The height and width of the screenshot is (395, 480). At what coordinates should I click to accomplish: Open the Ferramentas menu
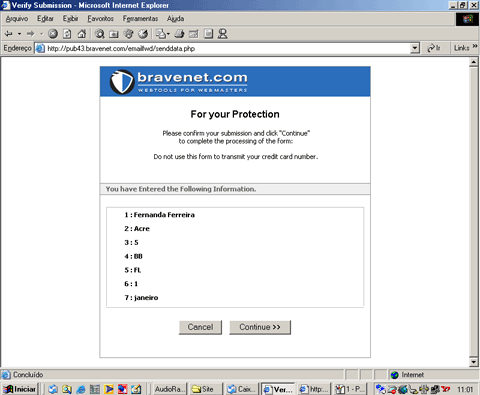[140, 19]
